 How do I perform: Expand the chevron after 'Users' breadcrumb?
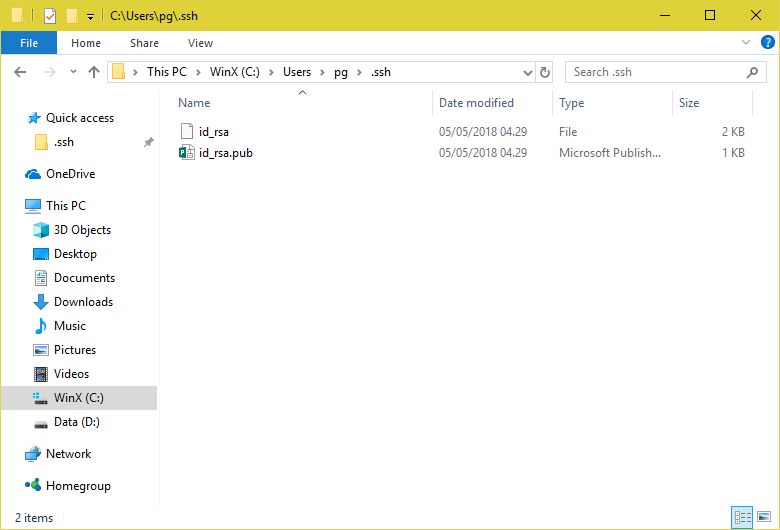click(322, 72)
